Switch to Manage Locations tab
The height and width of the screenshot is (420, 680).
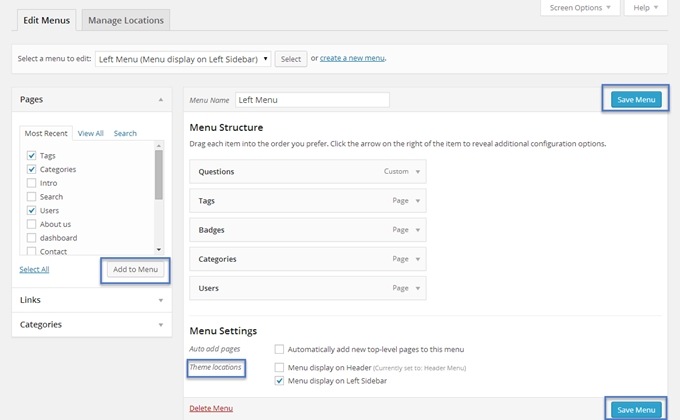[x=125, y=20]
